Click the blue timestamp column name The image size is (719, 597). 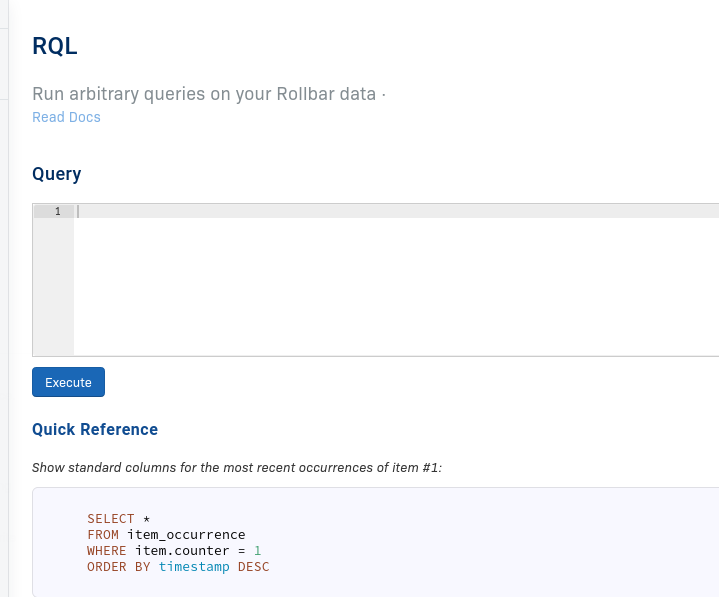193,567
